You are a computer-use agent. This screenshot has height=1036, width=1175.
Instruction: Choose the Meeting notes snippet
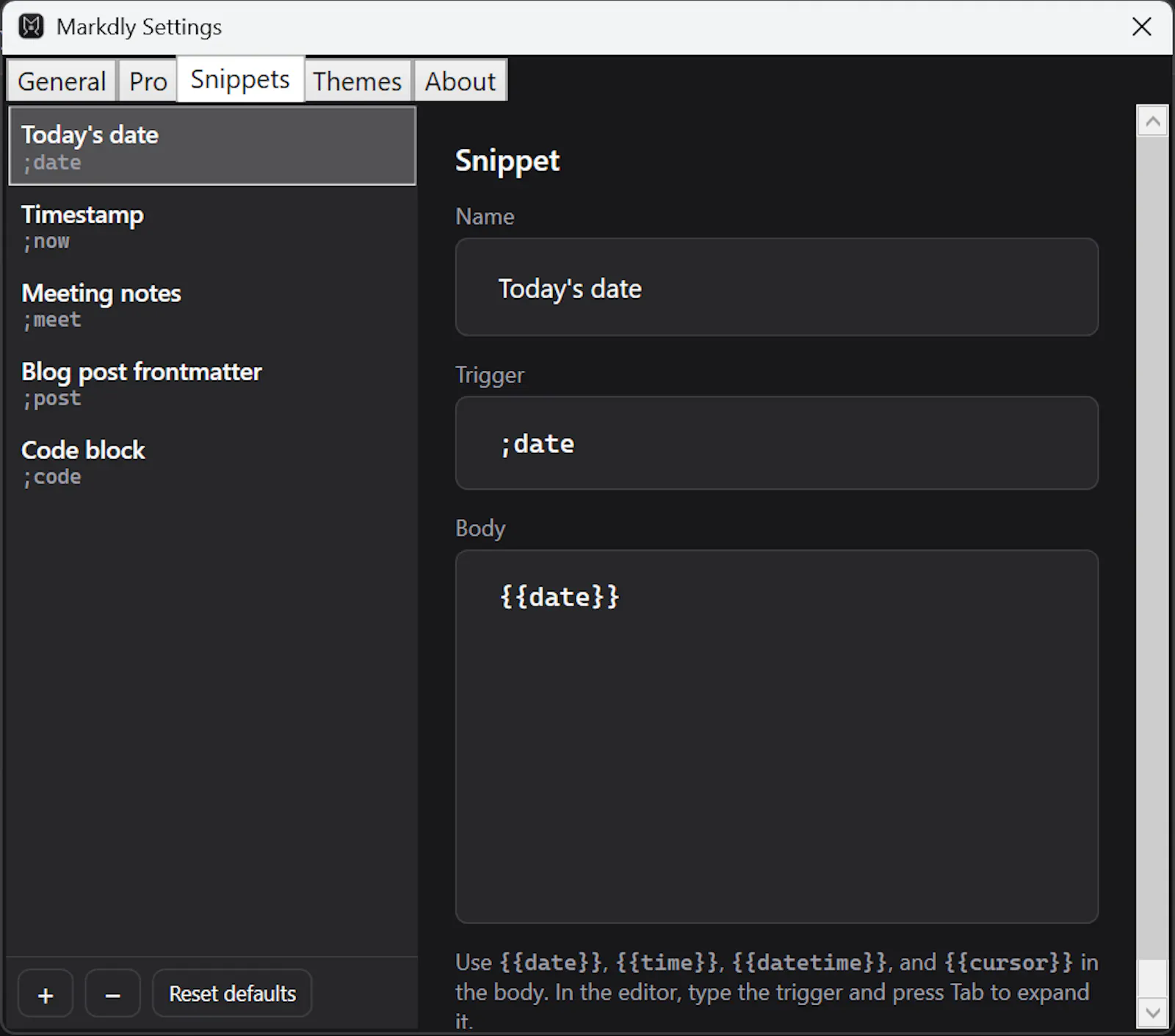(x=212, y=304)
